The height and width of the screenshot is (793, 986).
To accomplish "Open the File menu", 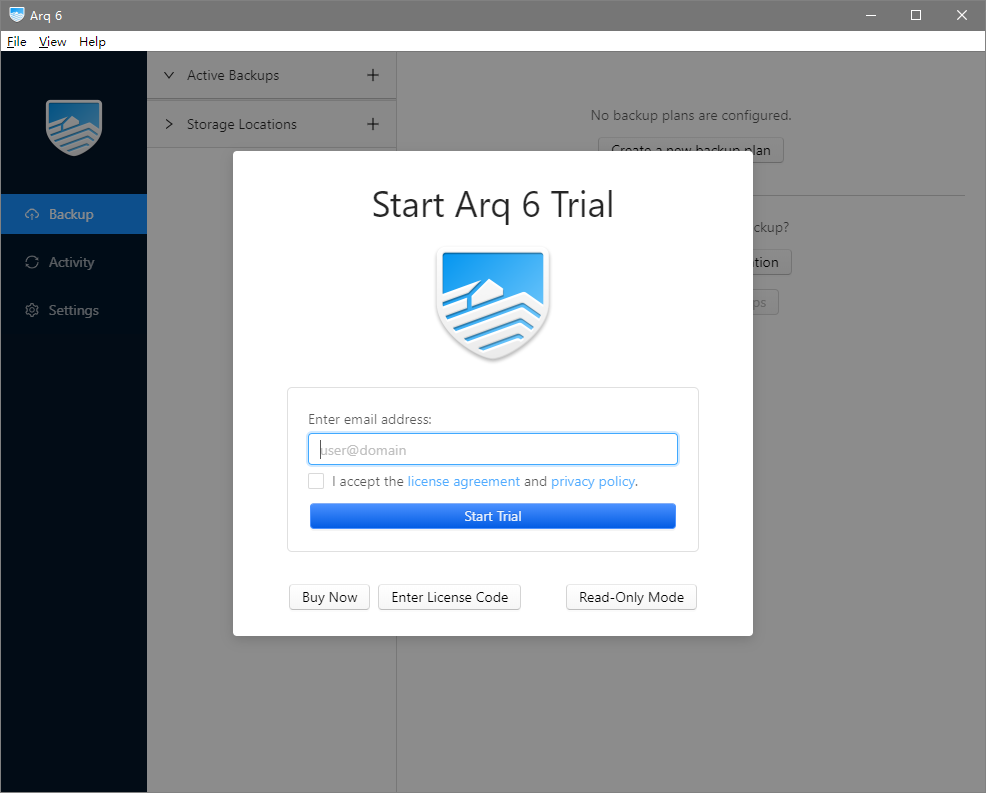I will pyautogui.click(x=17, y=42).
